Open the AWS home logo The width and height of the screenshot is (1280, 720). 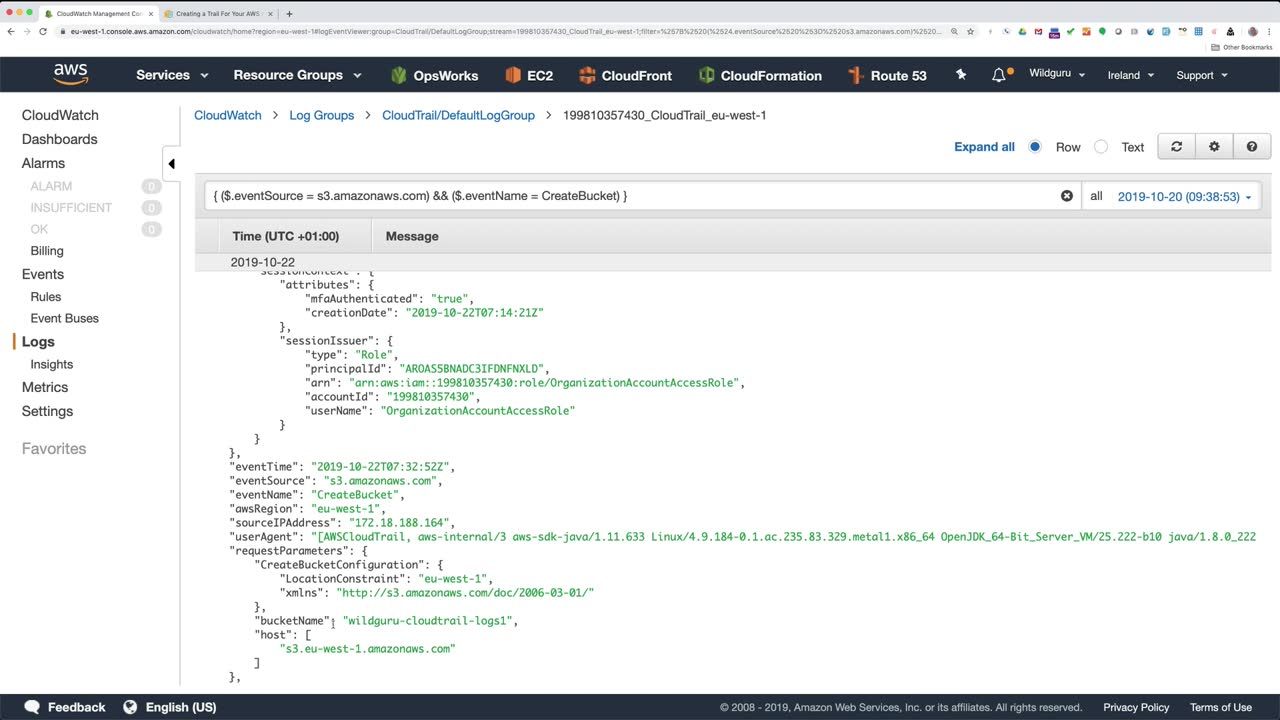point(71,75)
